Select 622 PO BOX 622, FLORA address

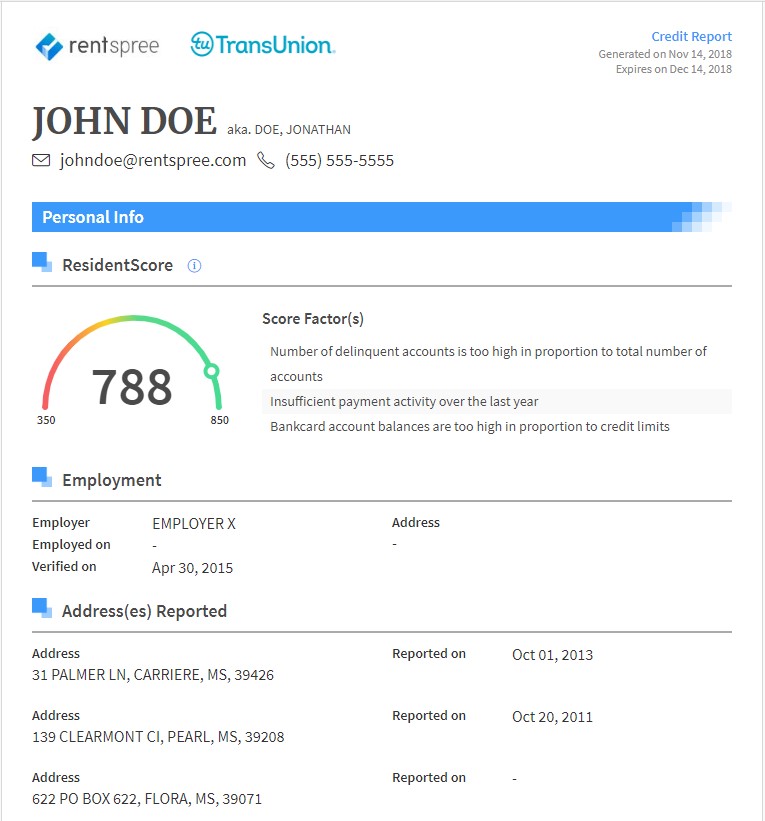tap(147, 799)
